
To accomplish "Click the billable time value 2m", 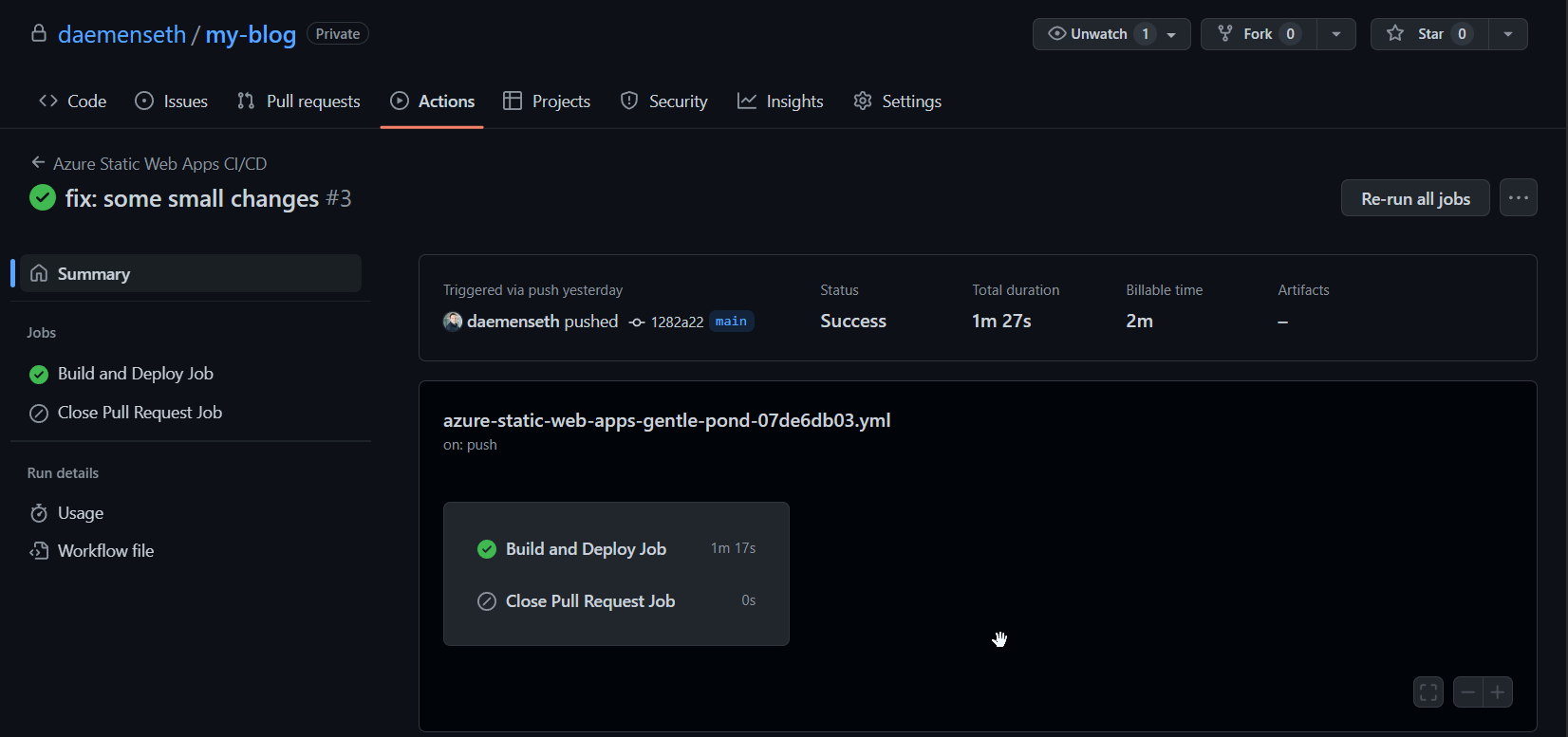I will point(1140,322).
